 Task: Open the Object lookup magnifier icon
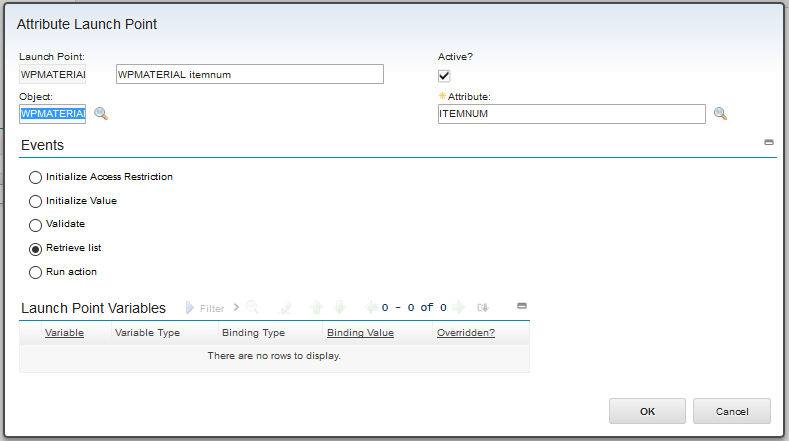point(101,113)
